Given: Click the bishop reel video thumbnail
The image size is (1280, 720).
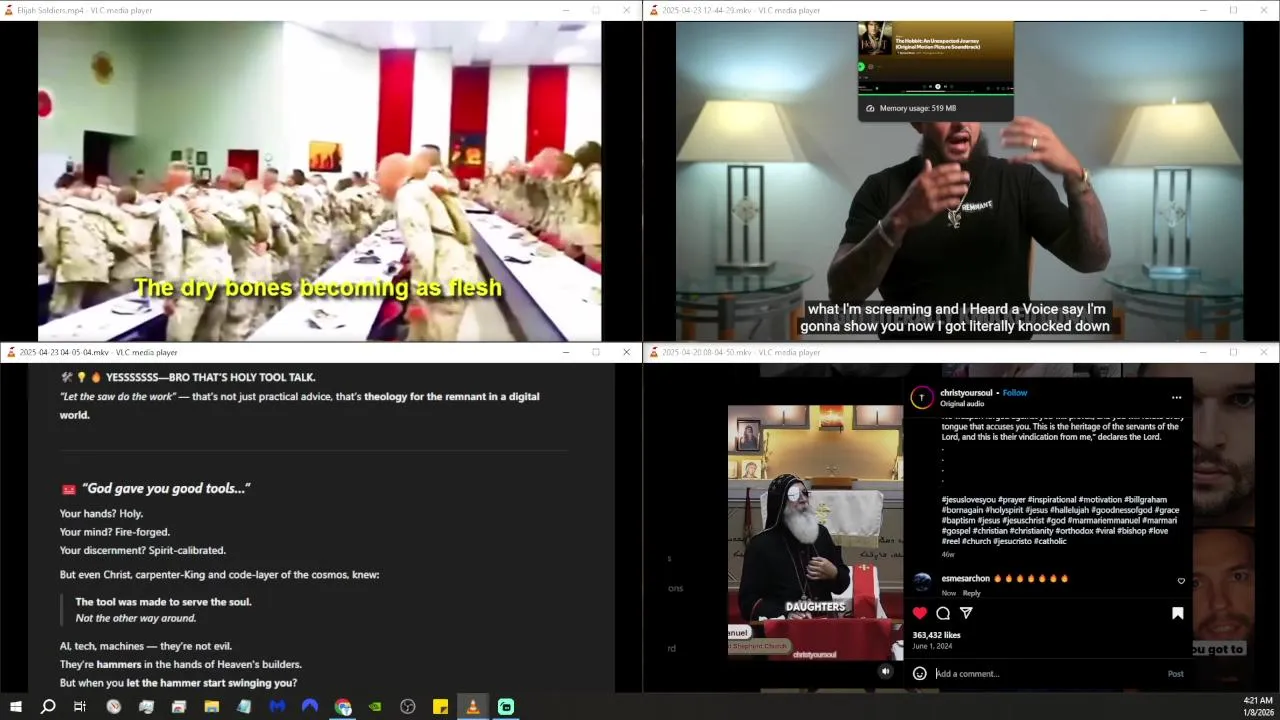Looking at the screenshot, I should click(815, 532).
